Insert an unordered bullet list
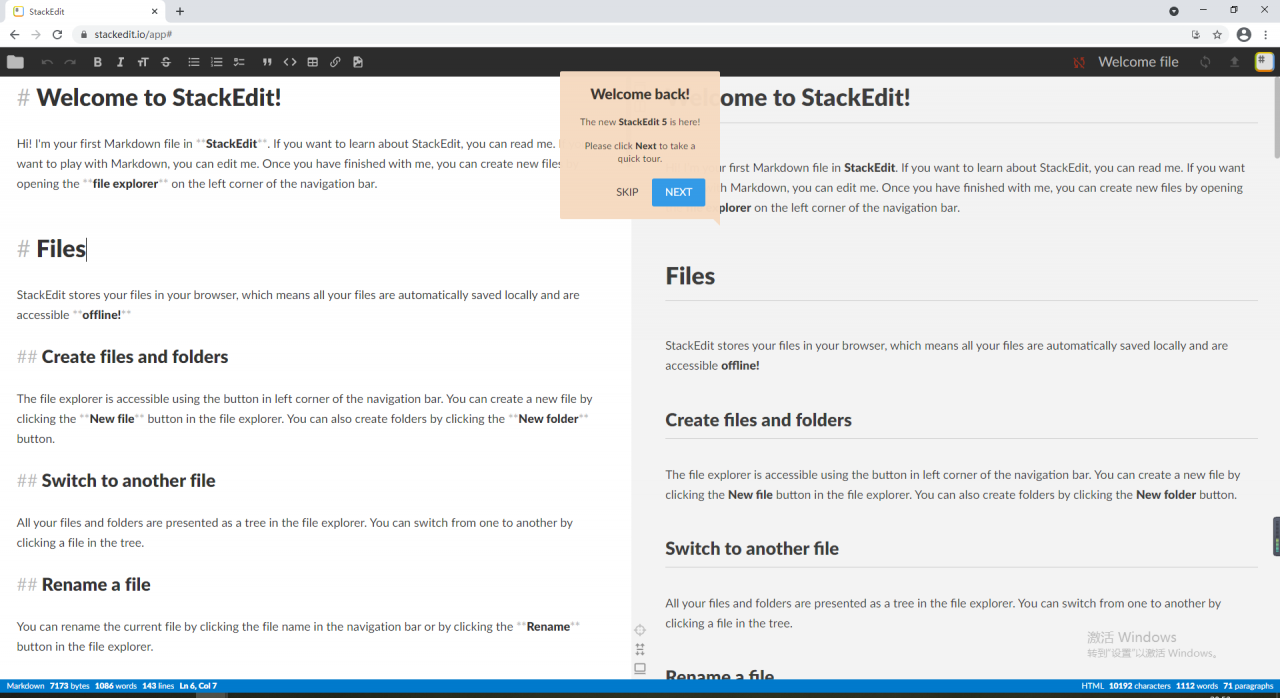The width and height of the screenshot is (1280, 698). (x=194, y=62)
